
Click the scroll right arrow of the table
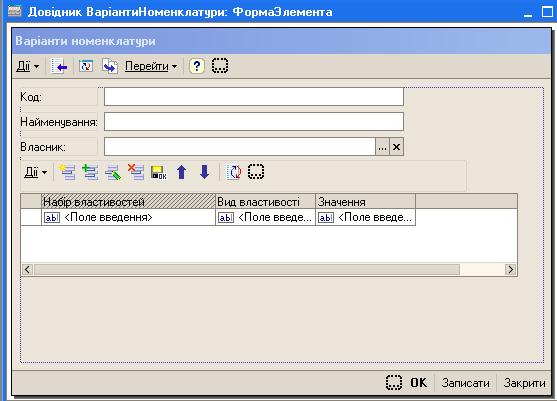[x=510, y=269]
